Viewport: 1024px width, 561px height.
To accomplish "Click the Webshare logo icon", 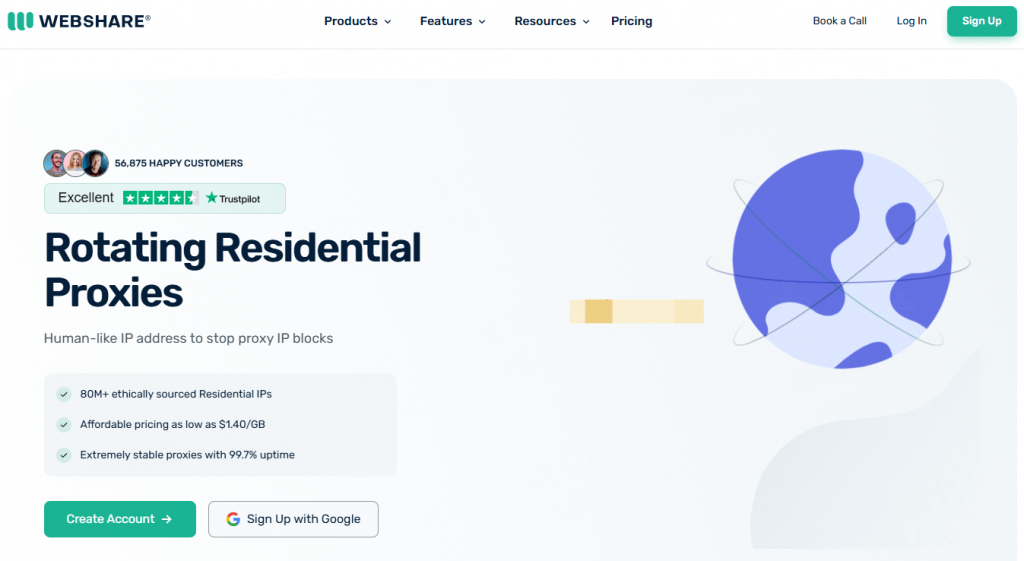I will pyautogui.click(x=20, y=21).
